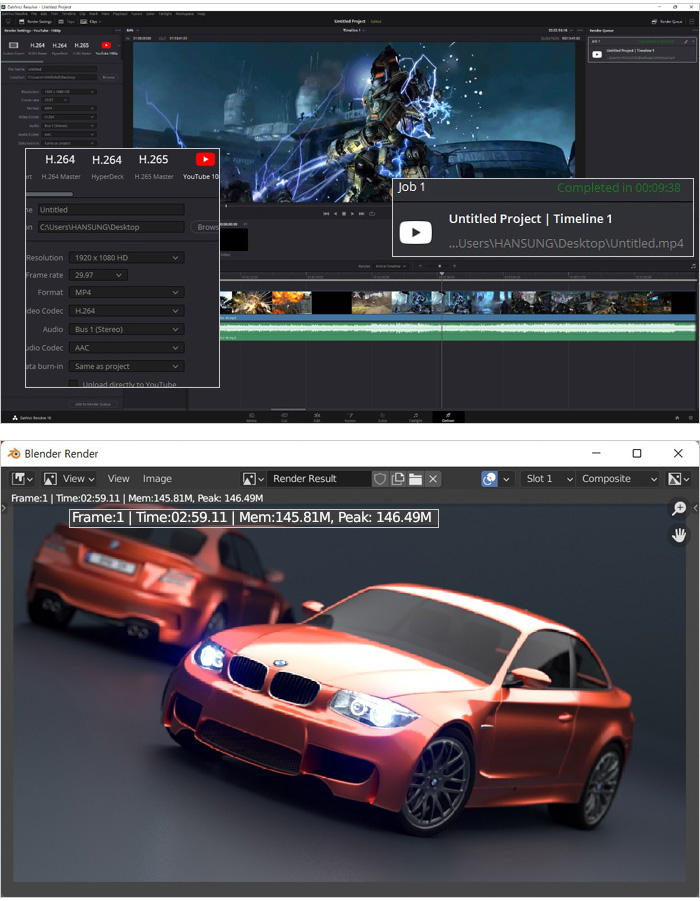Screen dimensions: 700x901
Task: Click the Browse button for file location
Action: 207,227
